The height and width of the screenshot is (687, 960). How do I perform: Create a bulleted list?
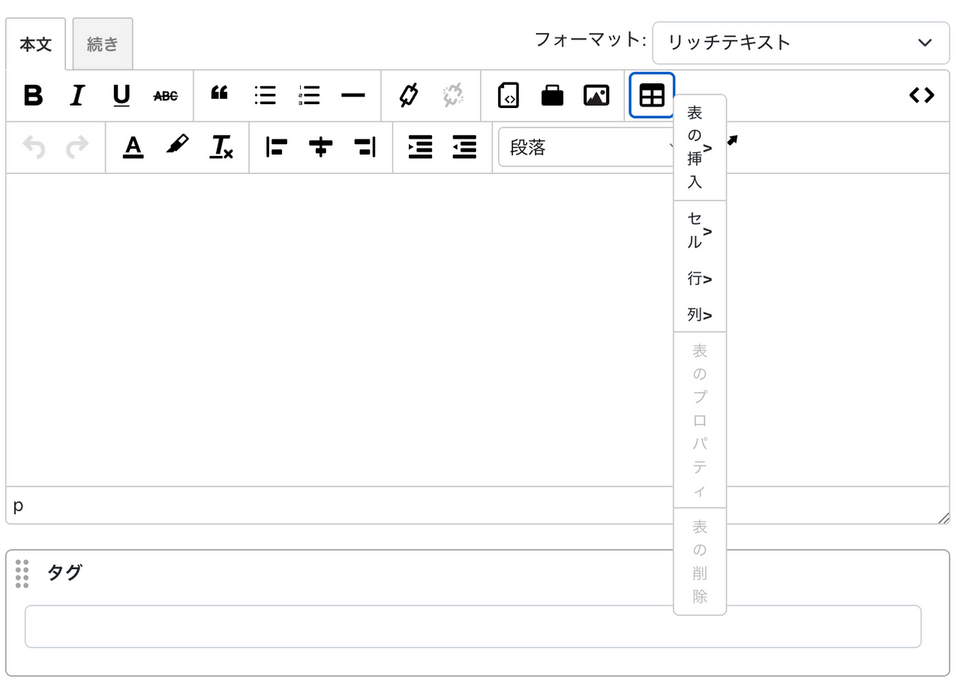[x=264, y=96]
